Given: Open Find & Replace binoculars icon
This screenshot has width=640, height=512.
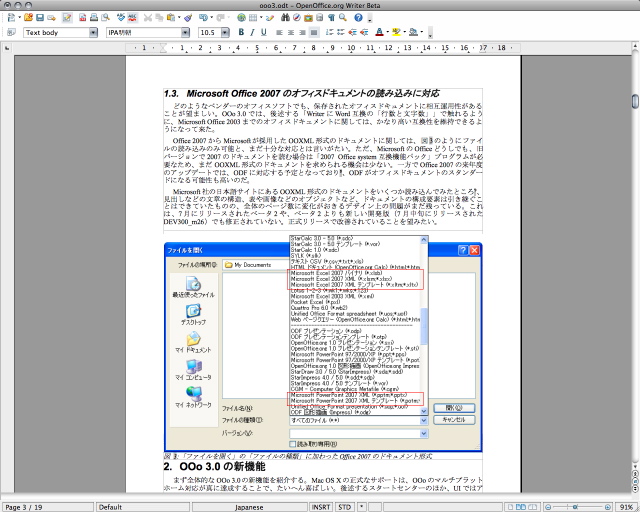Looking at the screenshot, I should [285, 18].
